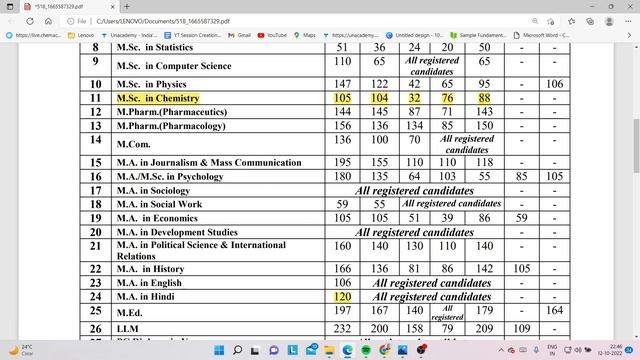
Task: Go to the browser home page
Action: (48, 21)
